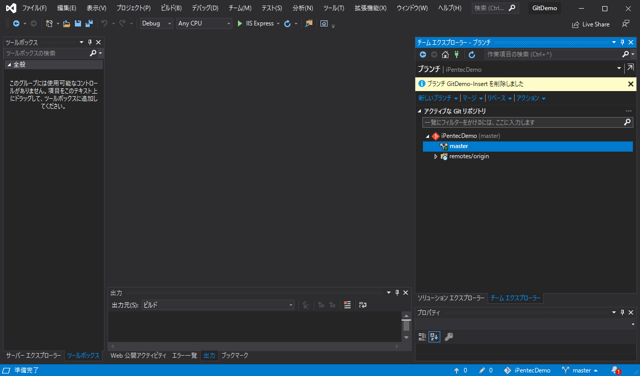Click the info icon in notification bar

point(422,83)
